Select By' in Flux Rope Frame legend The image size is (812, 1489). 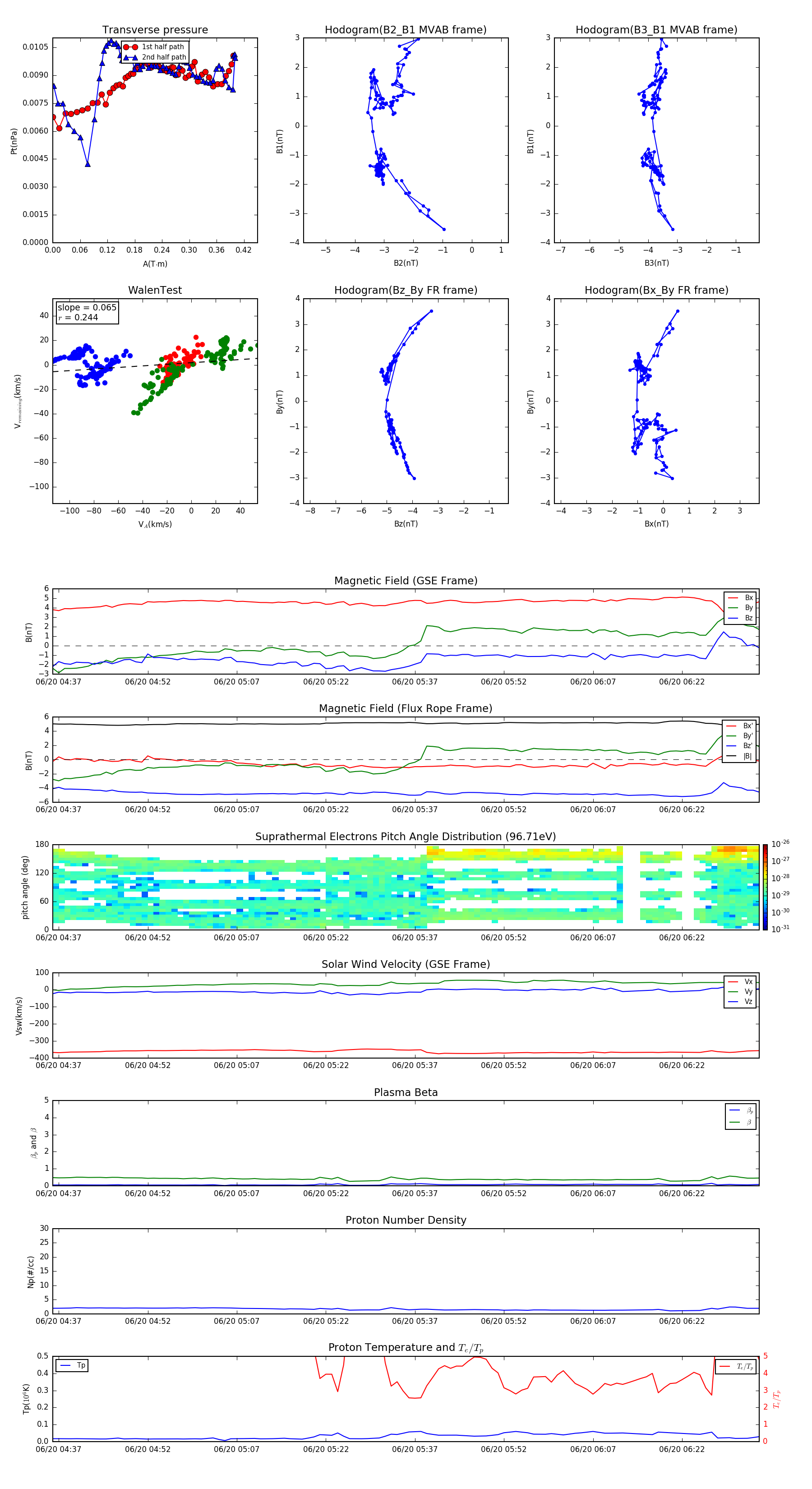tap(740, 736)
